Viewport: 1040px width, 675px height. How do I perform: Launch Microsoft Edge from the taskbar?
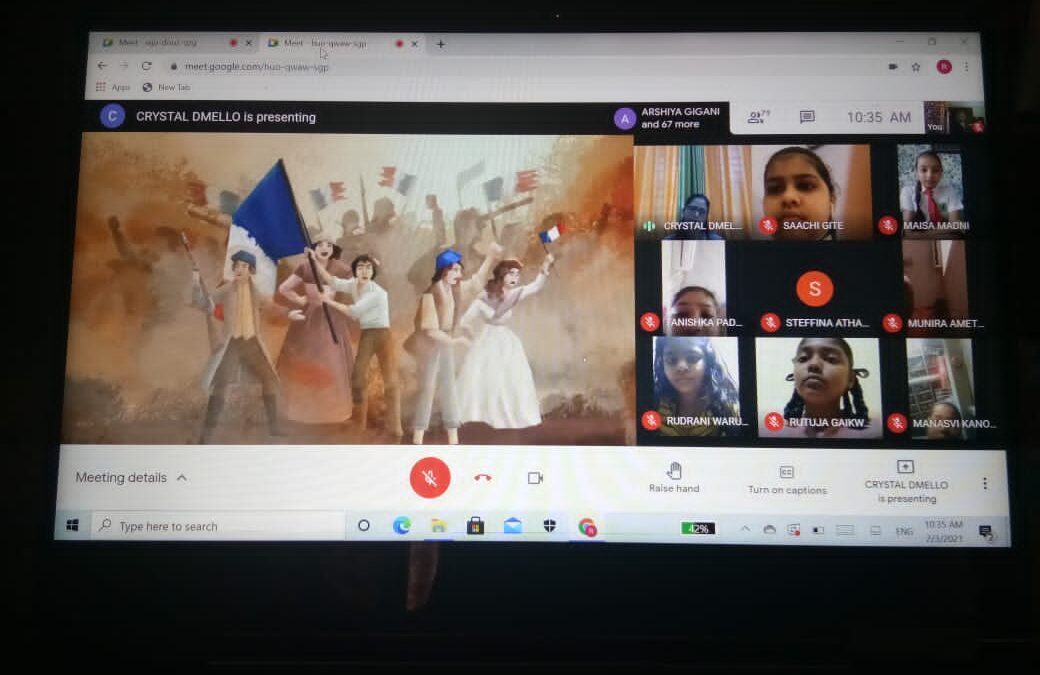401,526
